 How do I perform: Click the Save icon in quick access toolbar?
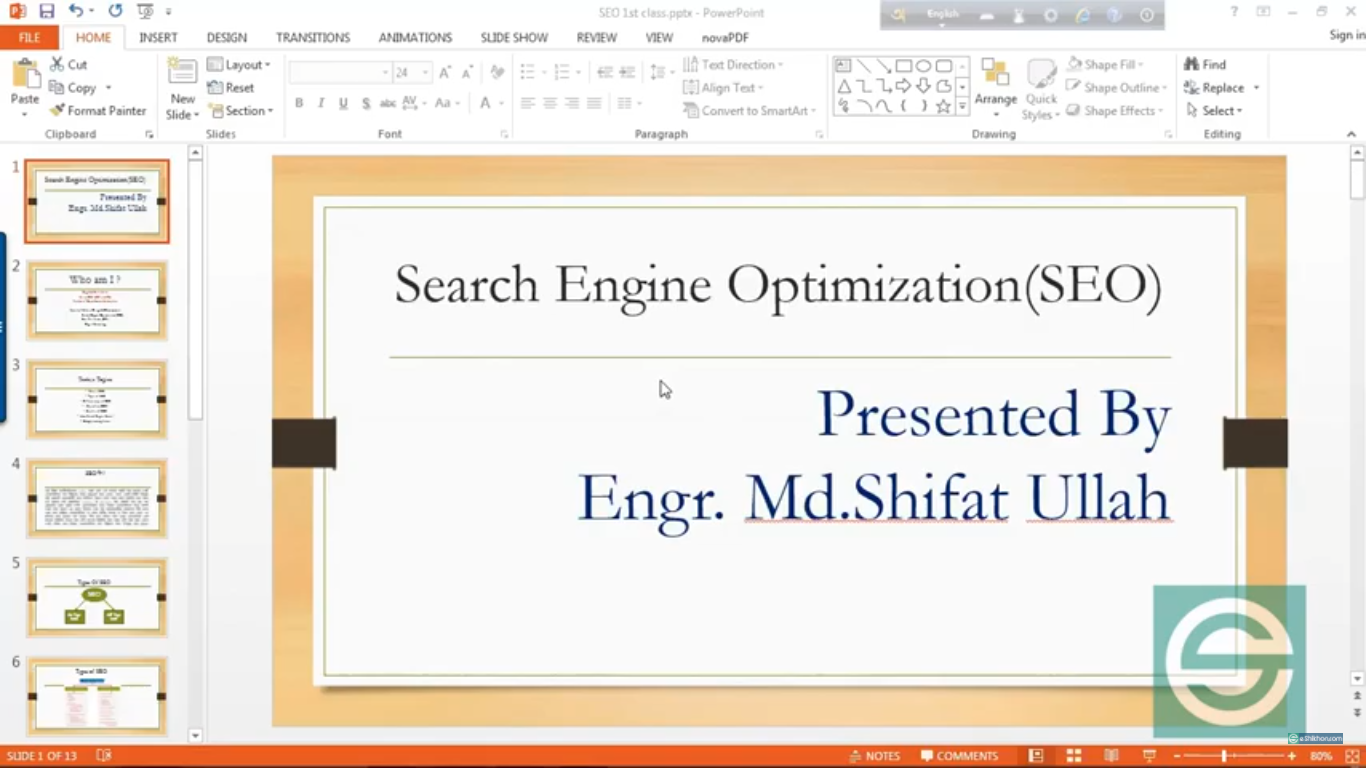(46, 11)
